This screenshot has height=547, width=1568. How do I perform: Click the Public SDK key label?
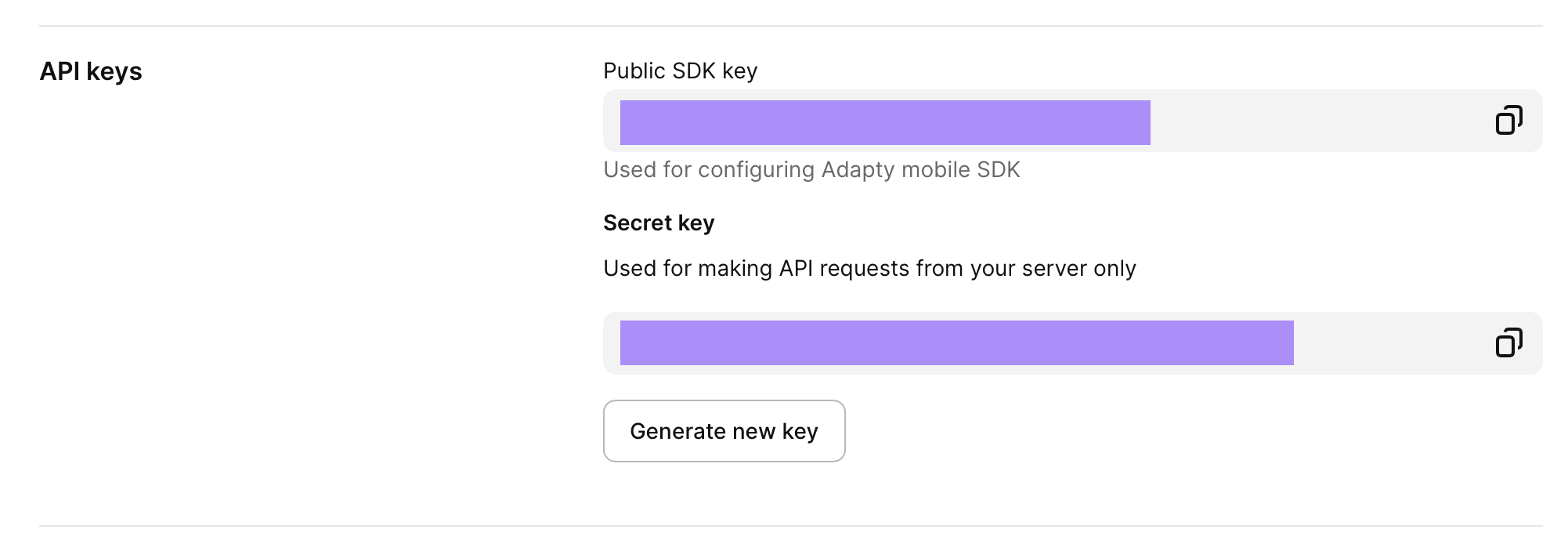click(680, 71)
